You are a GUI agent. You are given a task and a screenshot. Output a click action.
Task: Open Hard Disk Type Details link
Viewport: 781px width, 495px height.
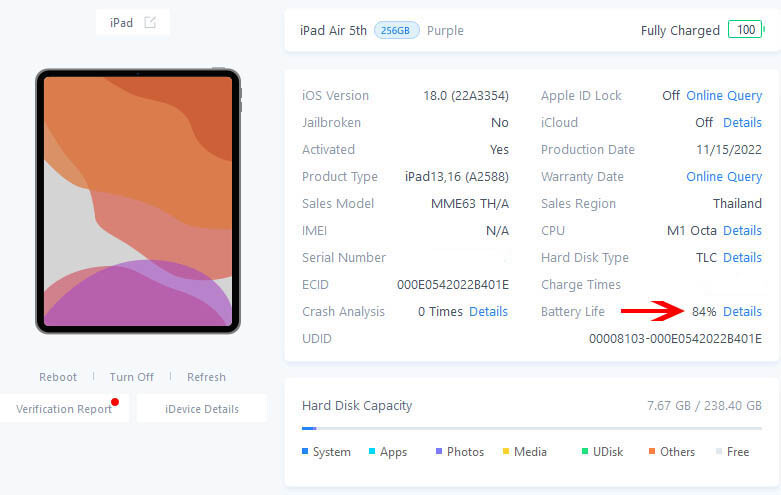point(742,257)
